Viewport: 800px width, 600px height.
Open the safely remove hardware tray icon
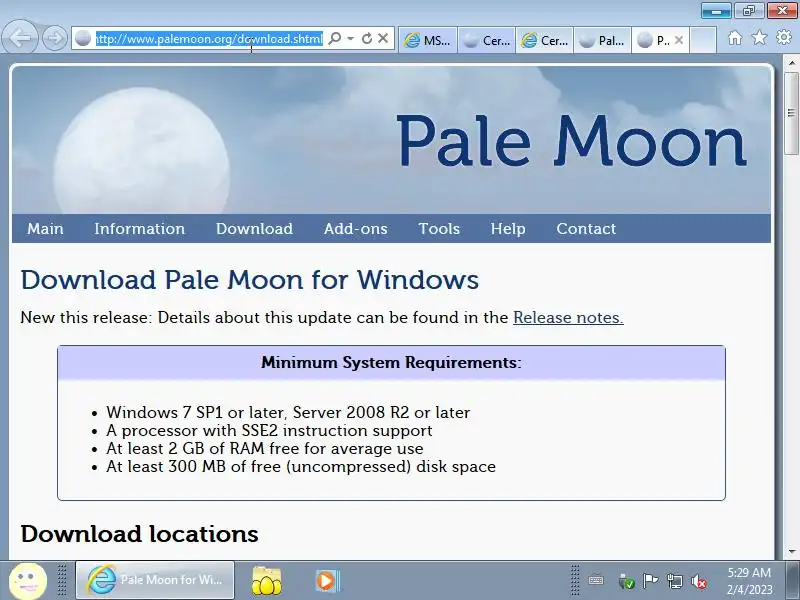point(626,581)
